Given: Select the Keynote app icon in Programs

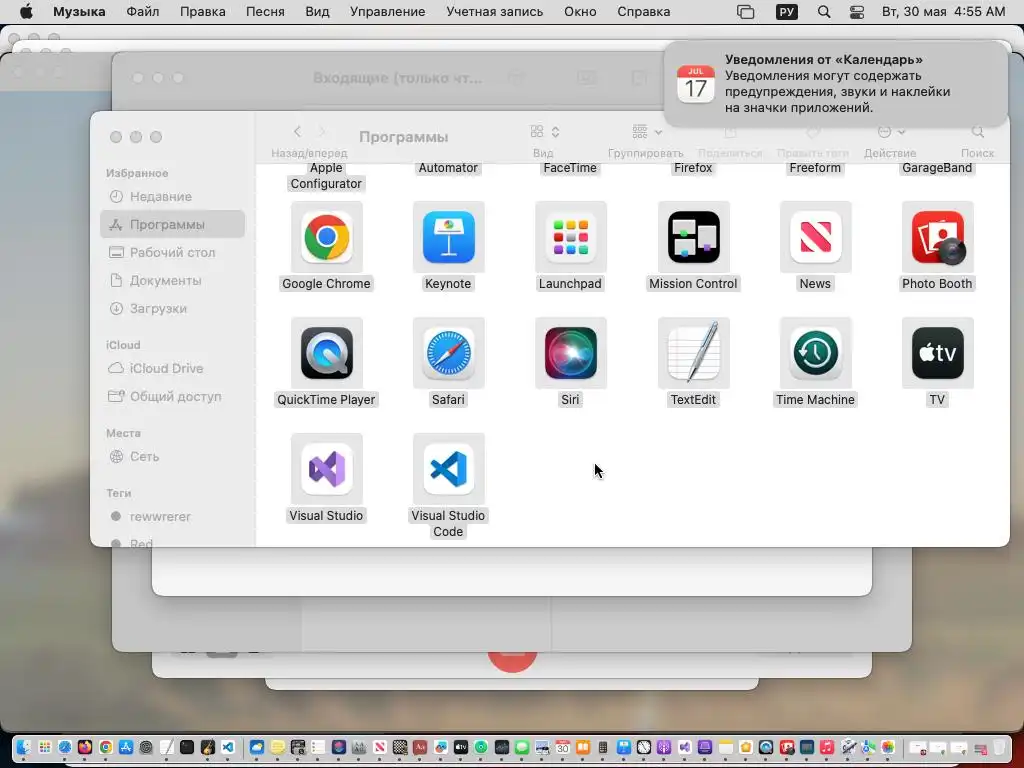Looking at the screenshot, I should [x=448, y=237].
